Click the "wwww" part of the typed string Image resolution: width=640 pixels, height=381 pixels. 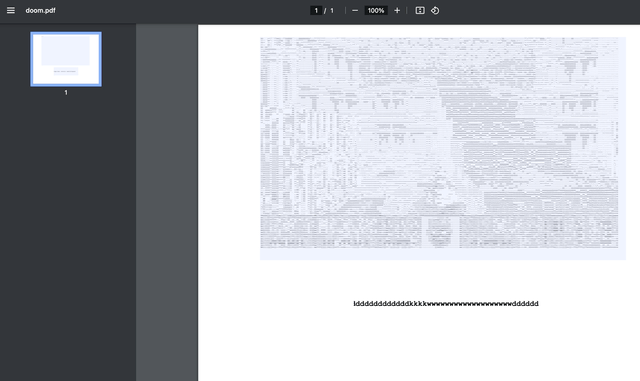coord(469,303)
